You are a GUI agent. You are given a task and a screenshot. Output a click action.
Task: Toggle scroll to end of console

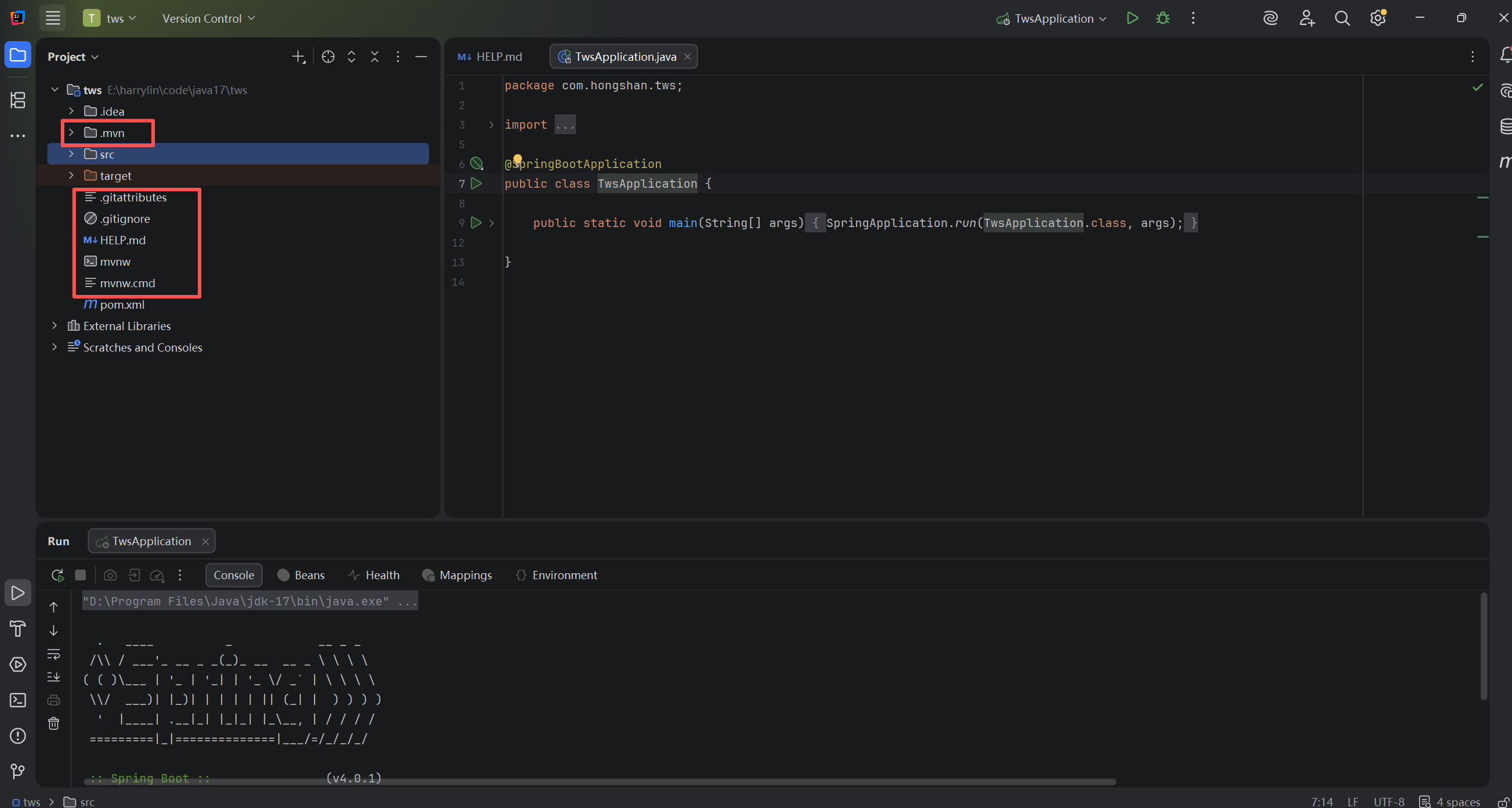54,677
